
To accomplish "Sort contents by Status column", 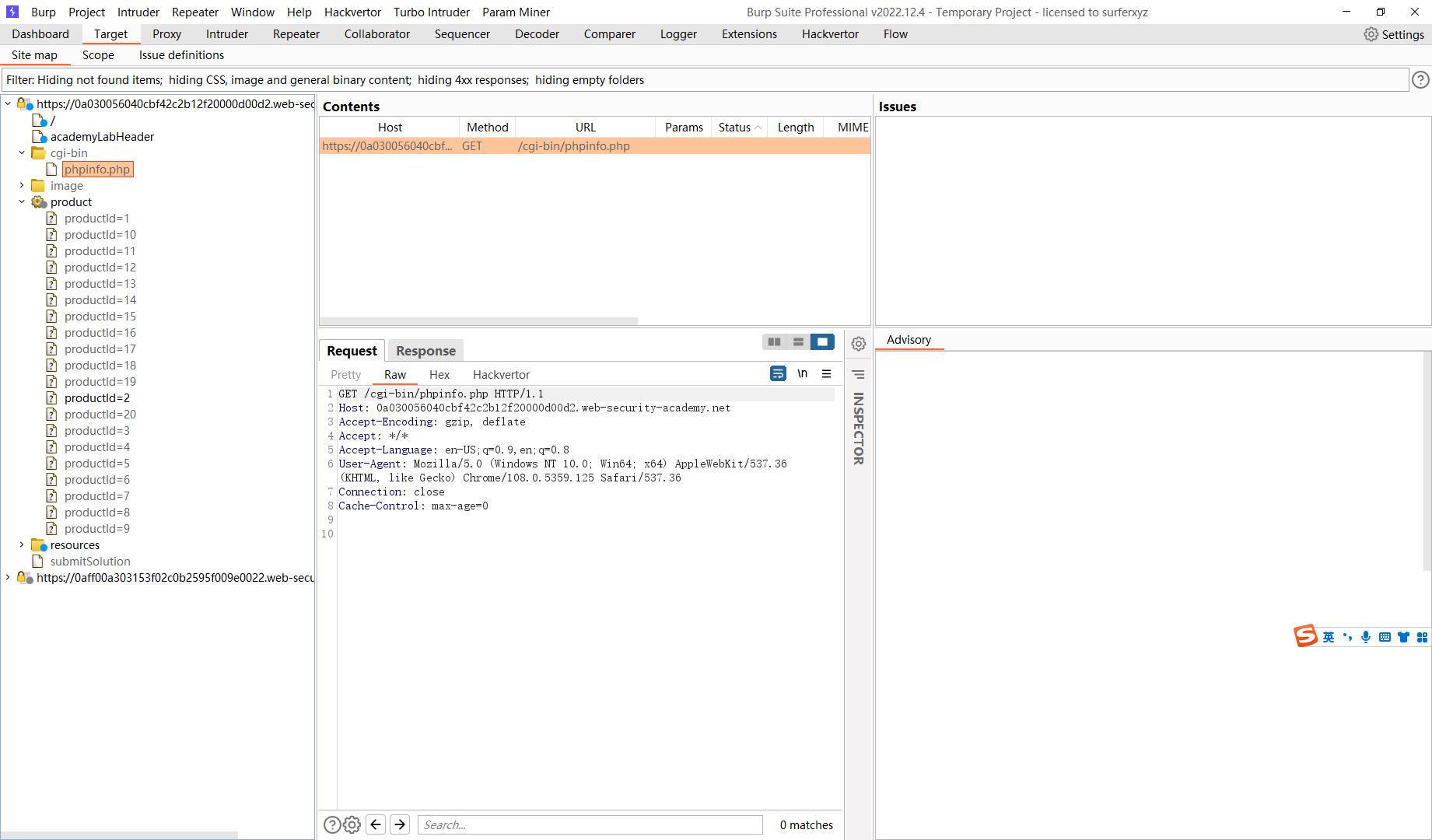I will click(739, 127).
